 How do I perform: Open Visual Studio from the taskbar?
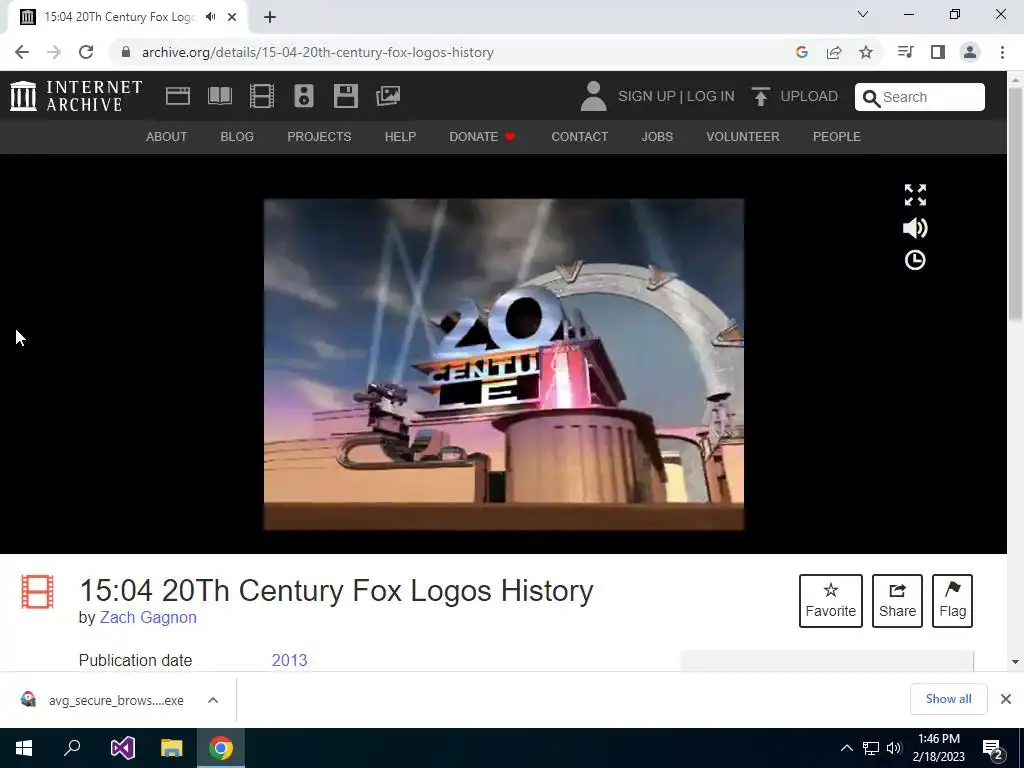tap(122, 748)
